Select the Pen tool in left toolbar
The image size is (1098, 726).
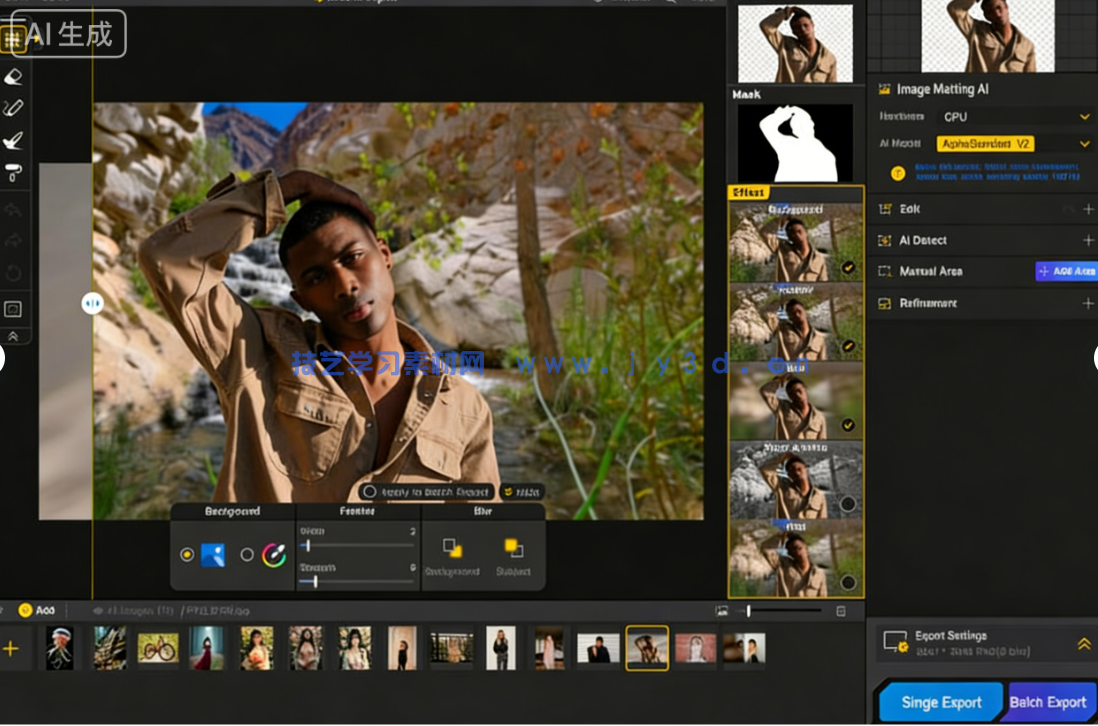tap(14, 107)
